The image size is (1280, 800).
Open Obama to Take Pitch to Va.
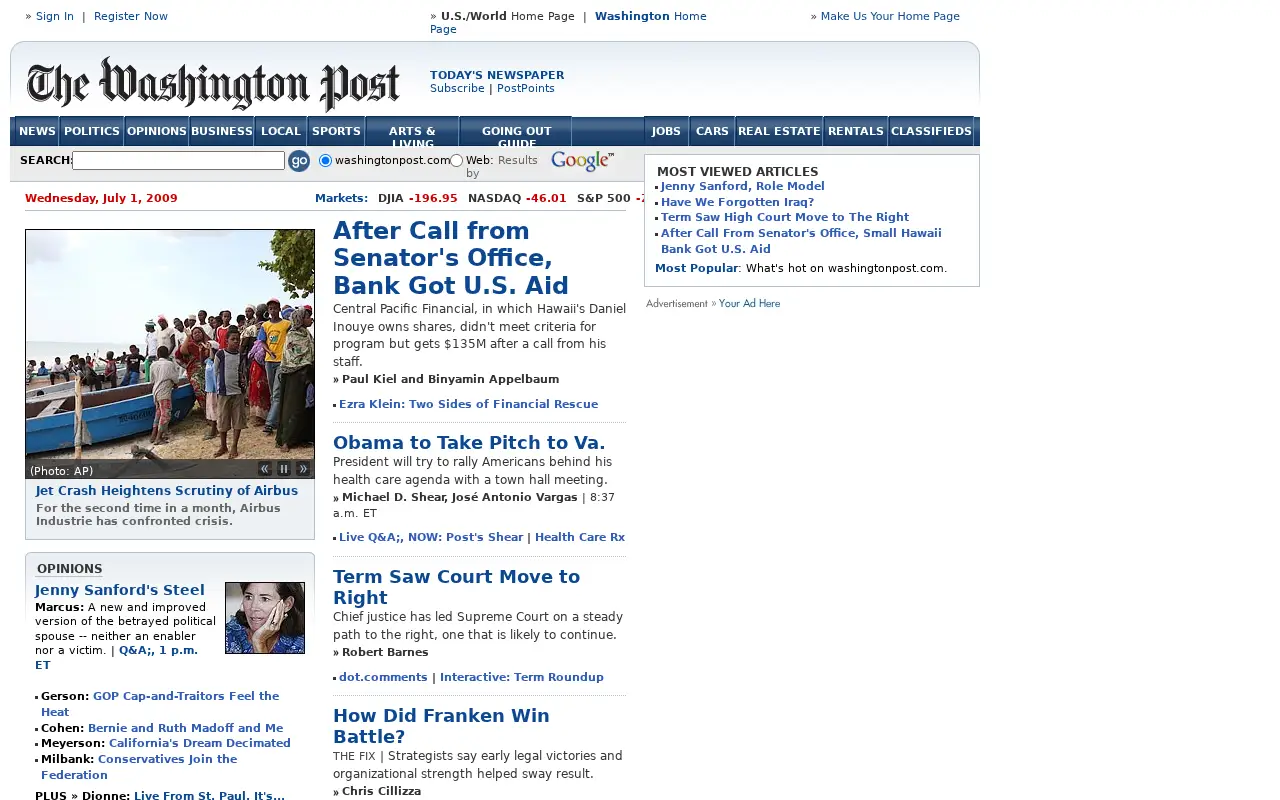469,442
